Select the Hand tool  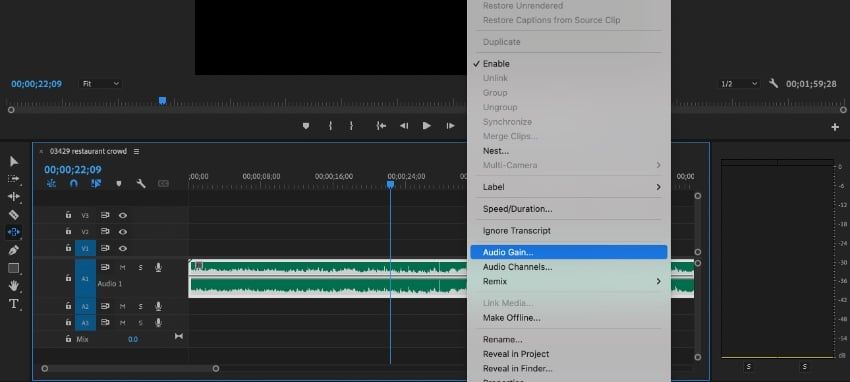coord(14,286)
